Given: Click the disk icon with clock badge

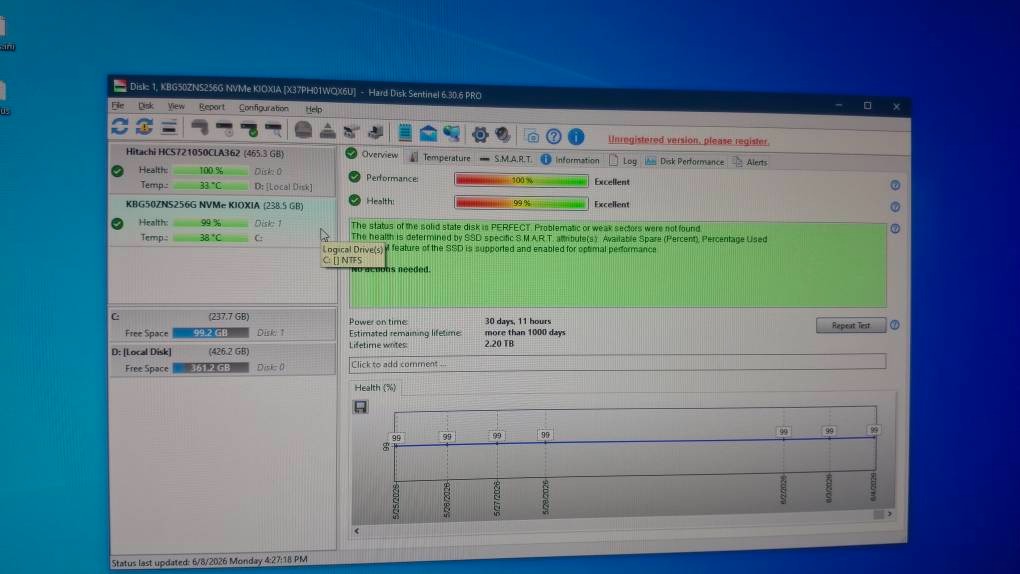Looking at the screenshot, I should pyautogui.click(x=224, y=129).
